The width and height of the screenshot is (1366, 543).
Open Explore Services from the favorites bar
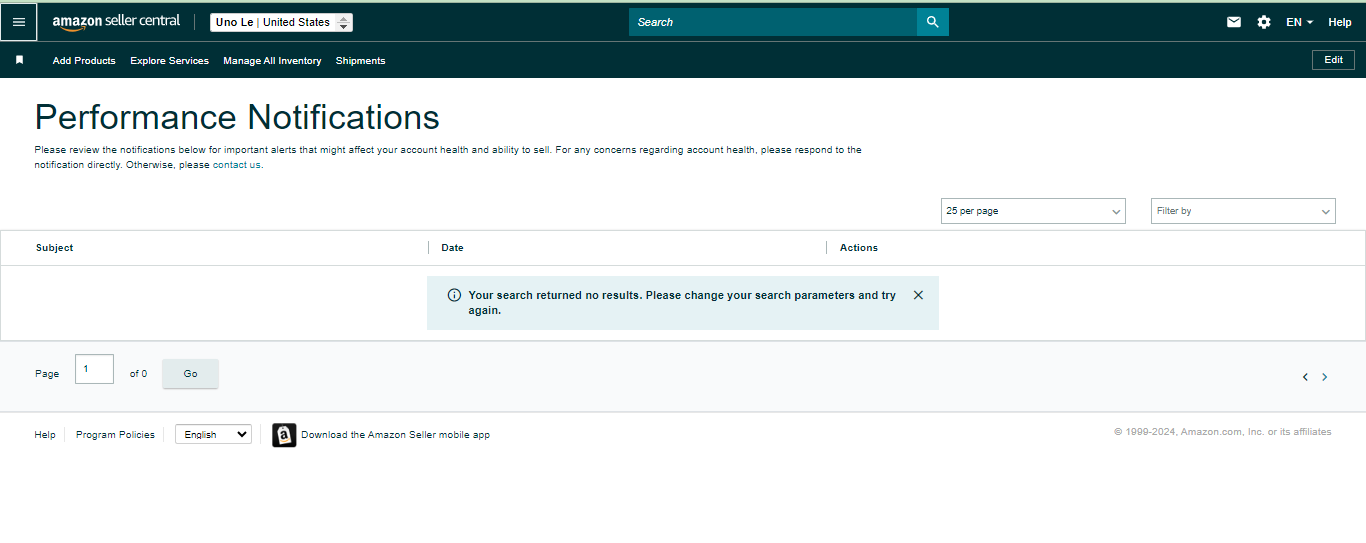tap(169, 61)
